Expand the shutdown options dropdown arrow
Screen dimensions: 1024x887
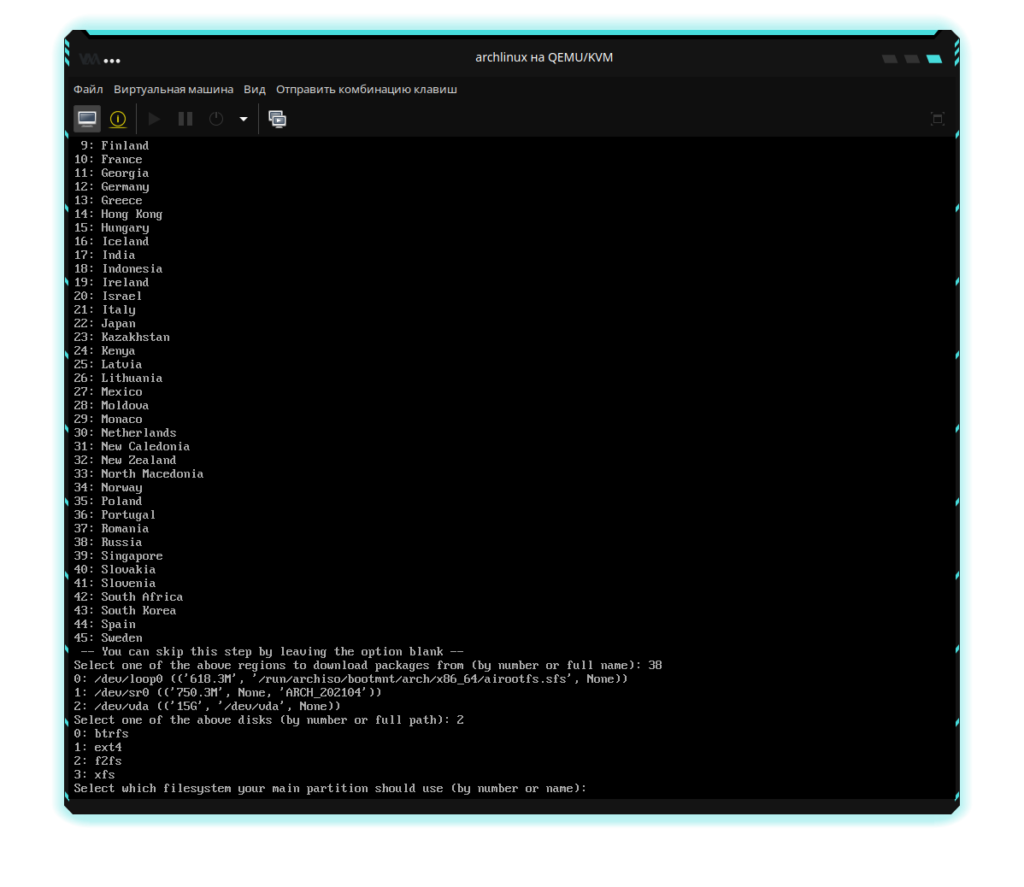(243, 119)
